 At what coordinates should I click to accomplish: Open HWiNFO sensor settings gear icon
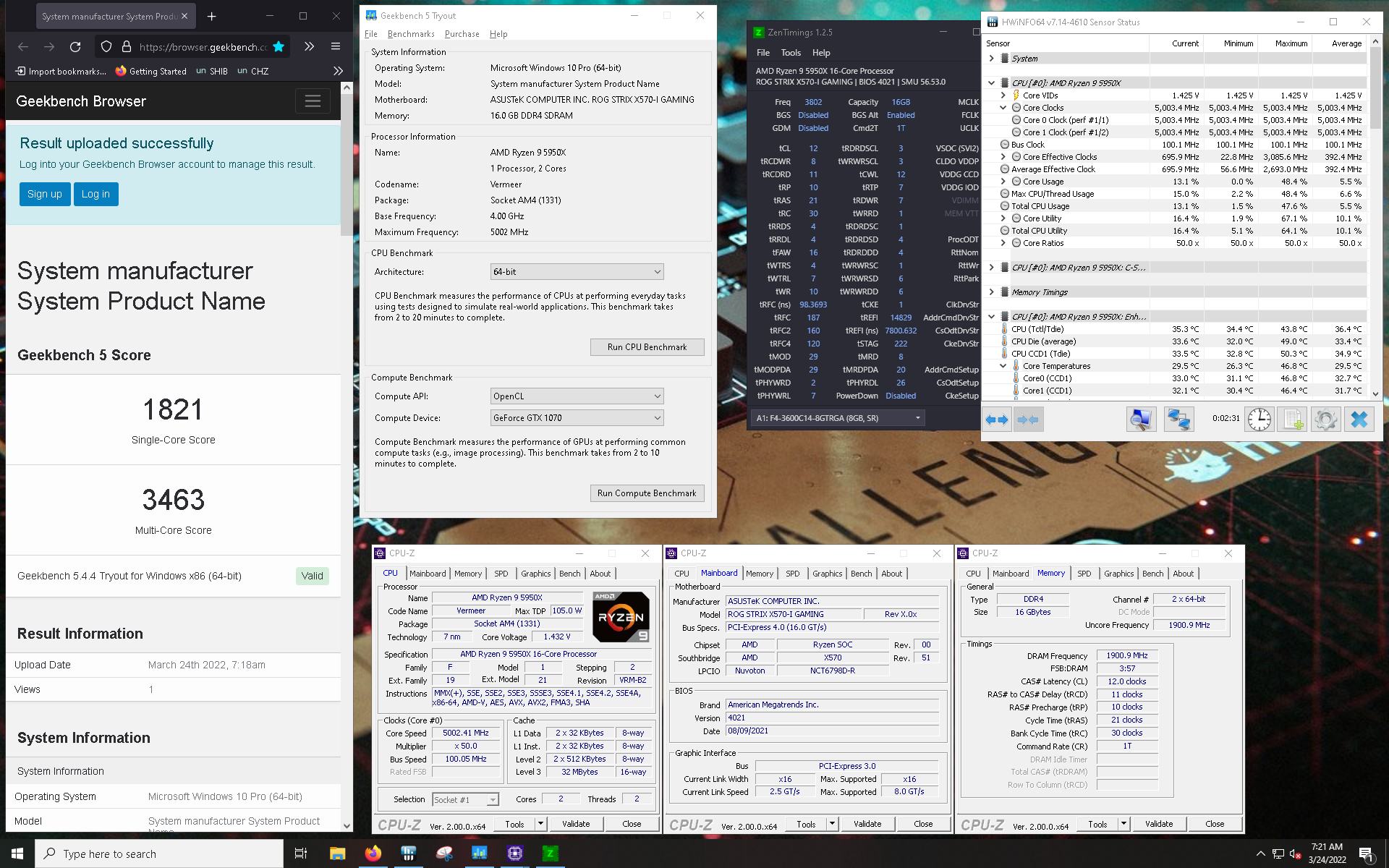(x=1326, y=420)
